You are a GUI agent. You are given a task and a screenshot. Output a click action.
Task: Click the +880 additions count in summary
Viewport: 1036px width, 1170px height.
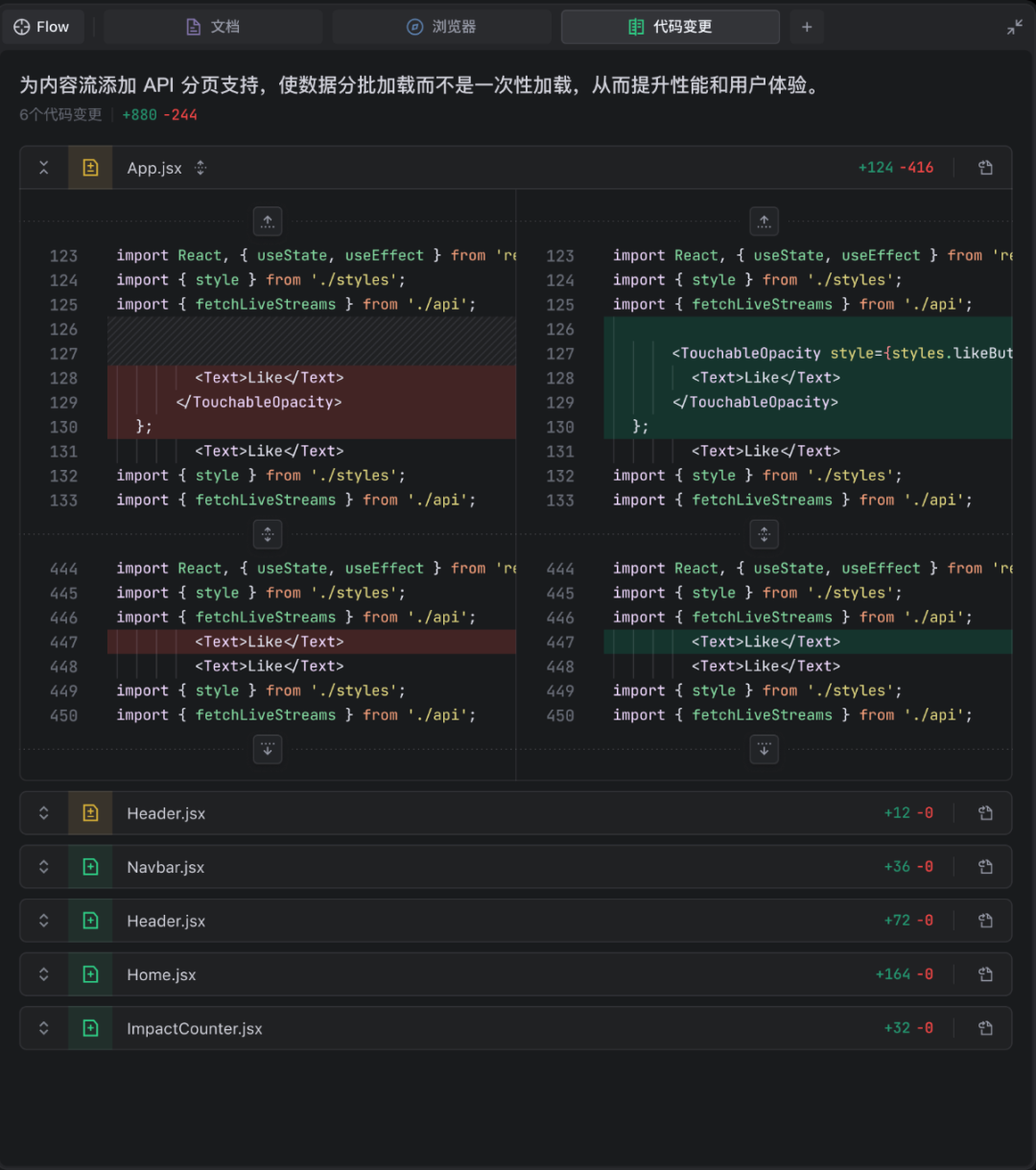pos(139,114)
